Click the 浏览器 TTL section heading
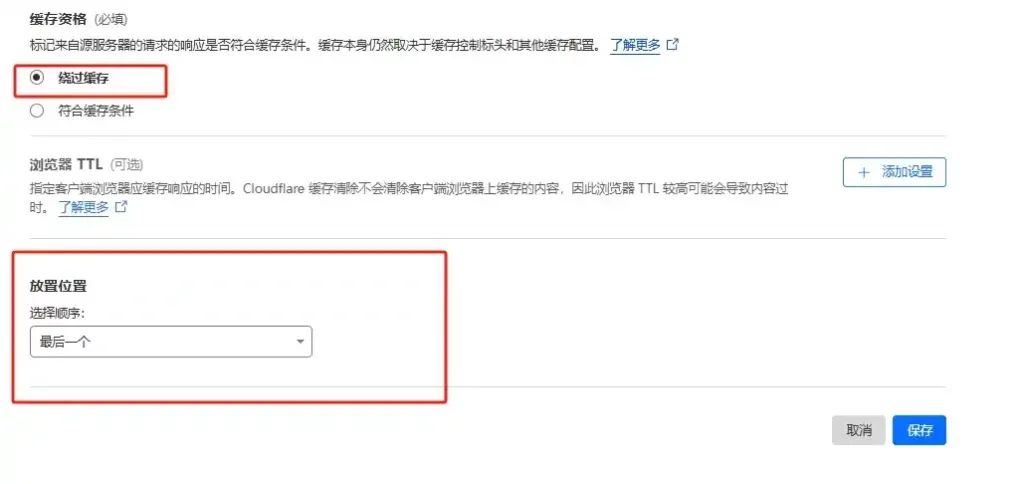This screenshot has height=484, width=1024. 66,164
